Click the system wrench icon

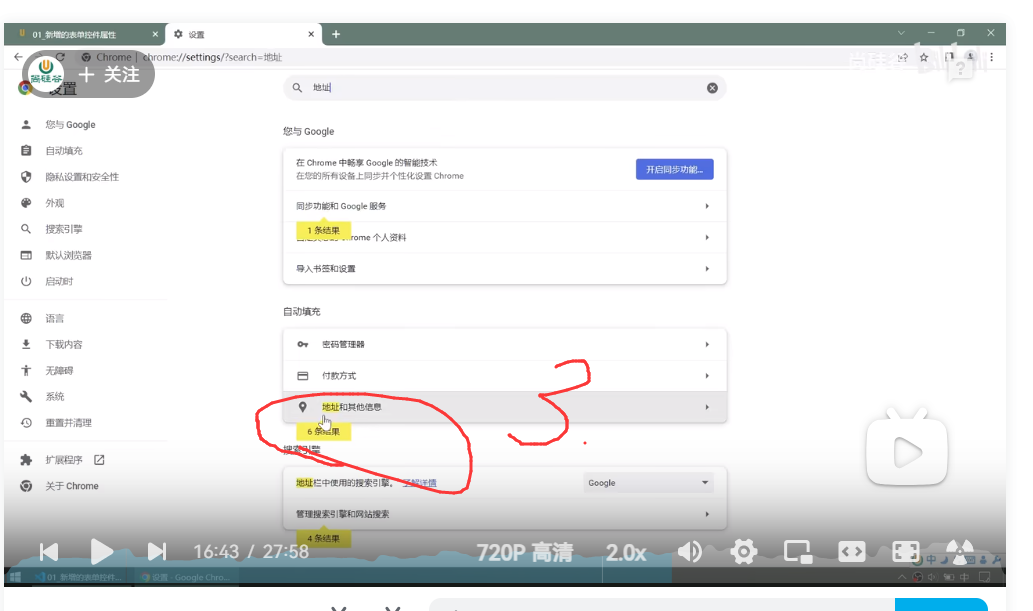(26, 396)
